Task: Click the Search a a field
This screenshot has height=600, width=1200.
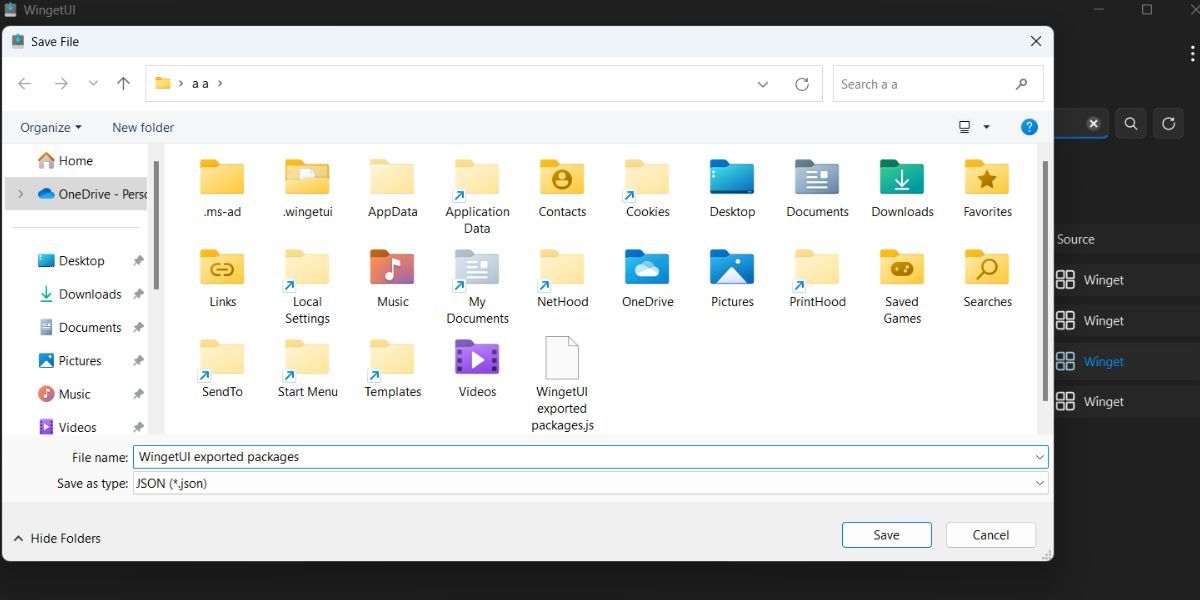Action: (938, 84)
